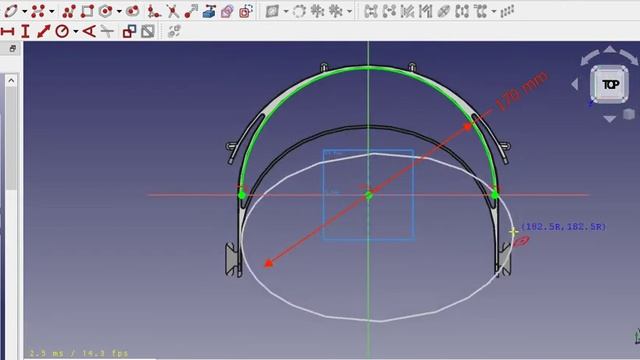Open knot multiplicity dropdown arrow
Image resolution: width=640 pixels, height=360 pixels.
(x=349, y=11)
